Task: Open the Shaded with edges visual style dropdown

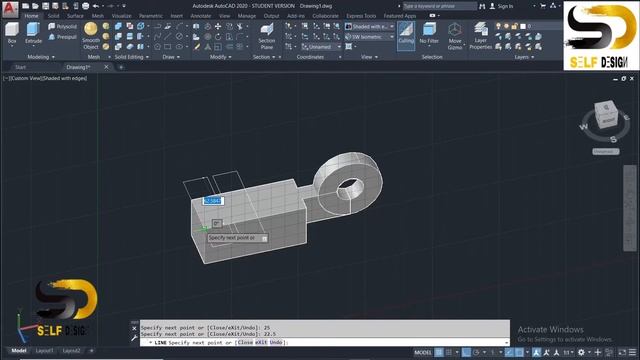Action: pos(370,27)
